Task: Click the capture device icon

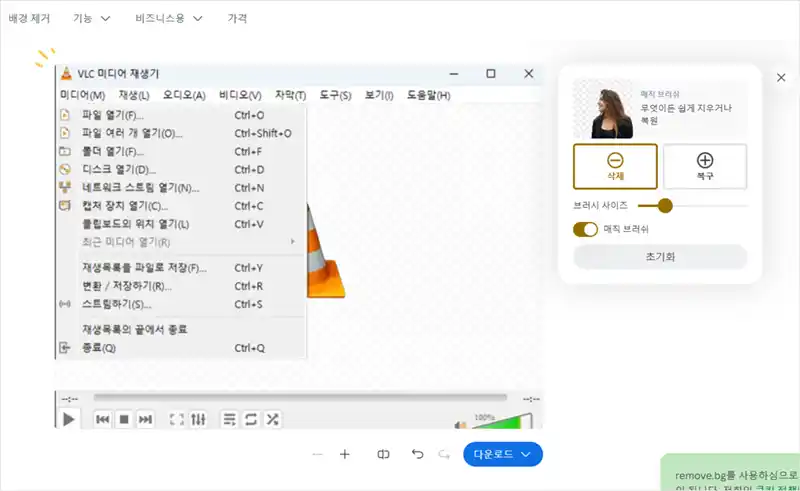Action: tap(65, 205)
